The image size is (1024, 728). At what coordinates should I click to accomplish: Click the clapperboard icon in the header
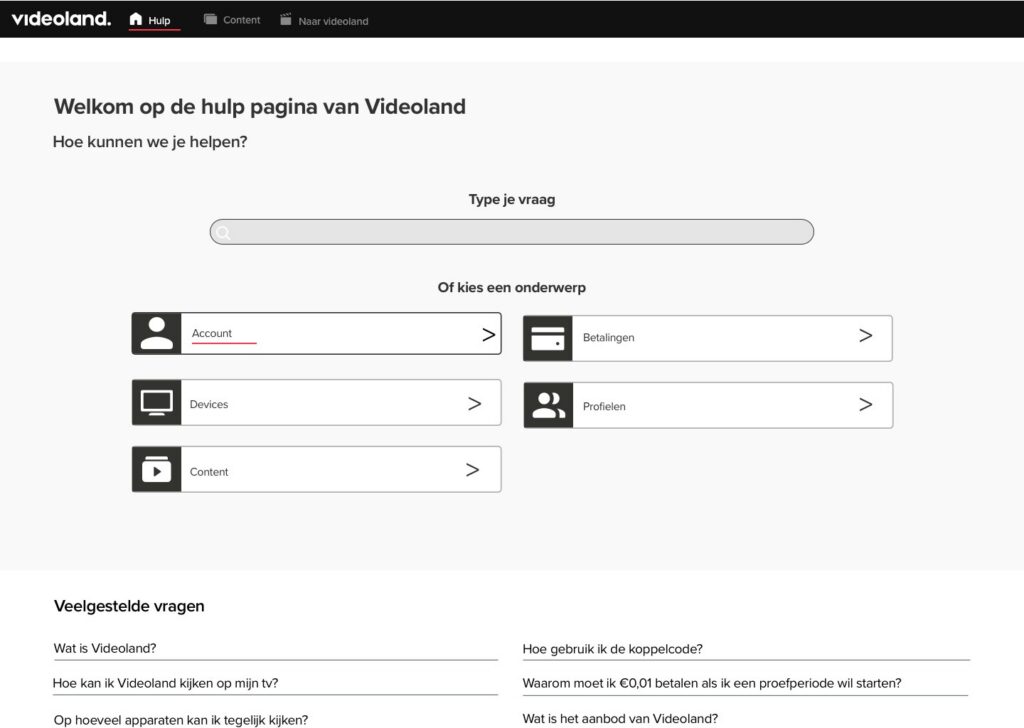[x=285, y=20]
